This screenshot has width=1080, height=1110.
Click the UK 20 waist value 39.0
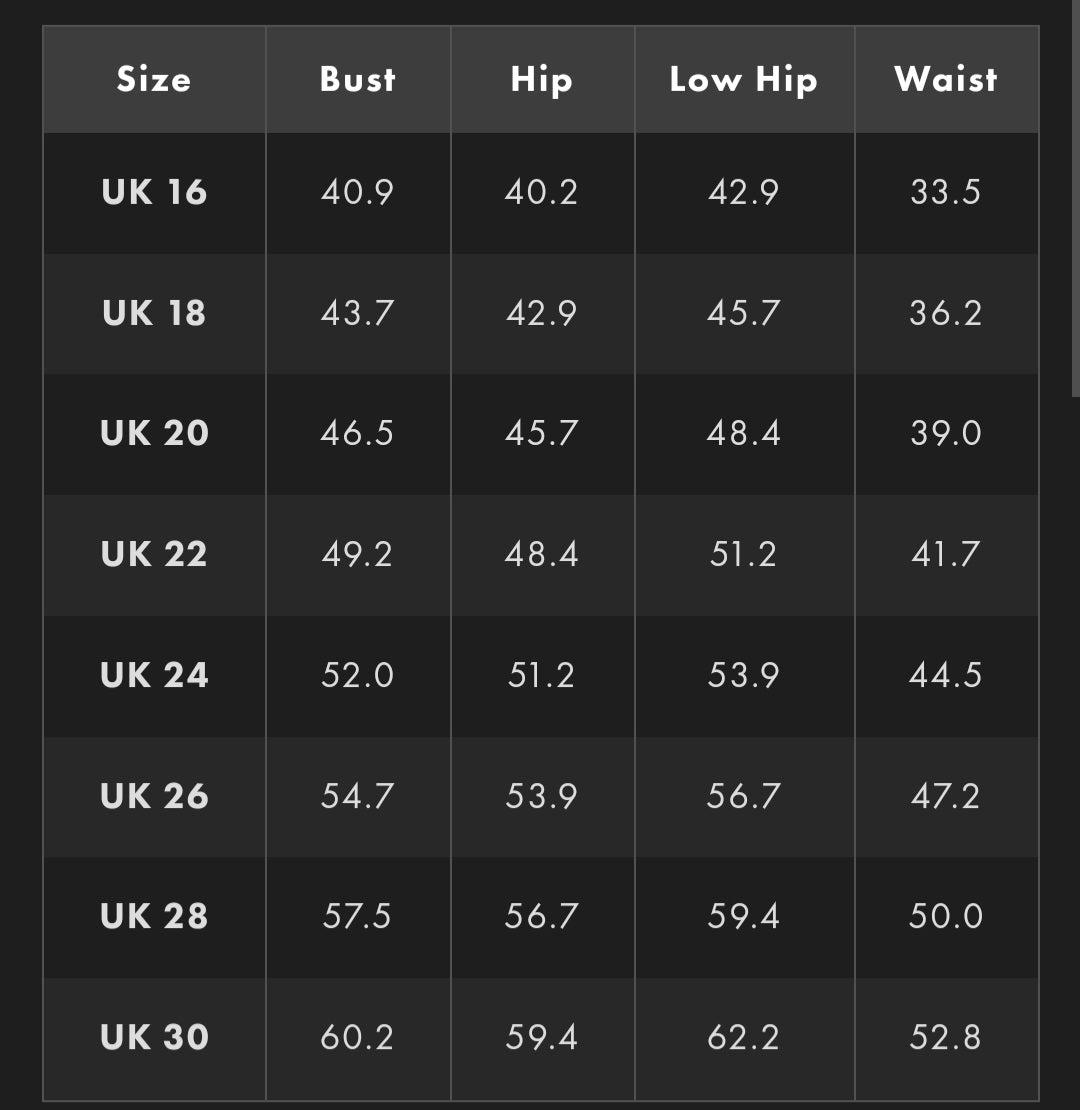click(945, 433)
